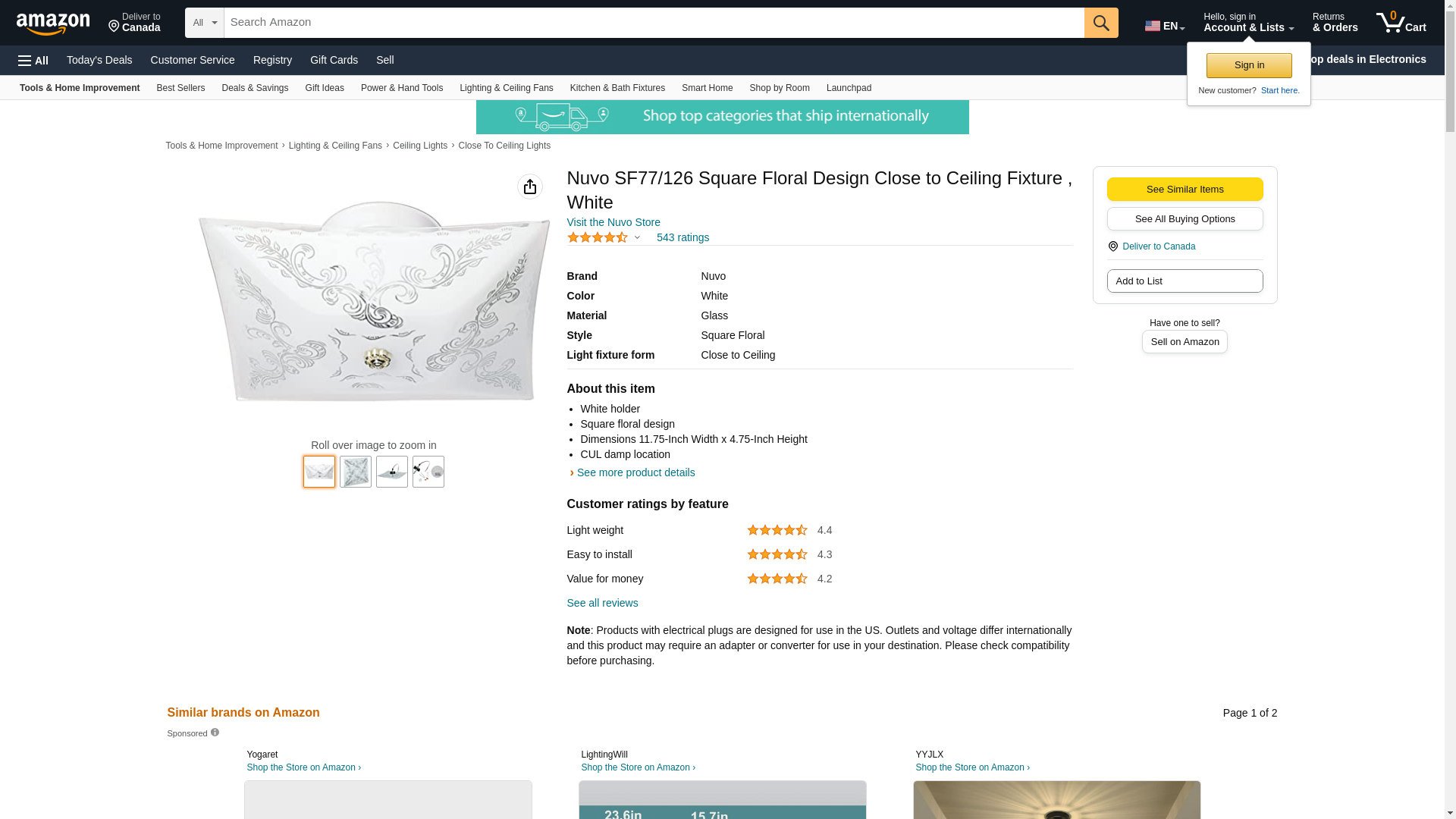Image resolution: width=1456 pixels, height=819 pixels.
Task: Select the second product thumbnail
Action: pos(356,472)
